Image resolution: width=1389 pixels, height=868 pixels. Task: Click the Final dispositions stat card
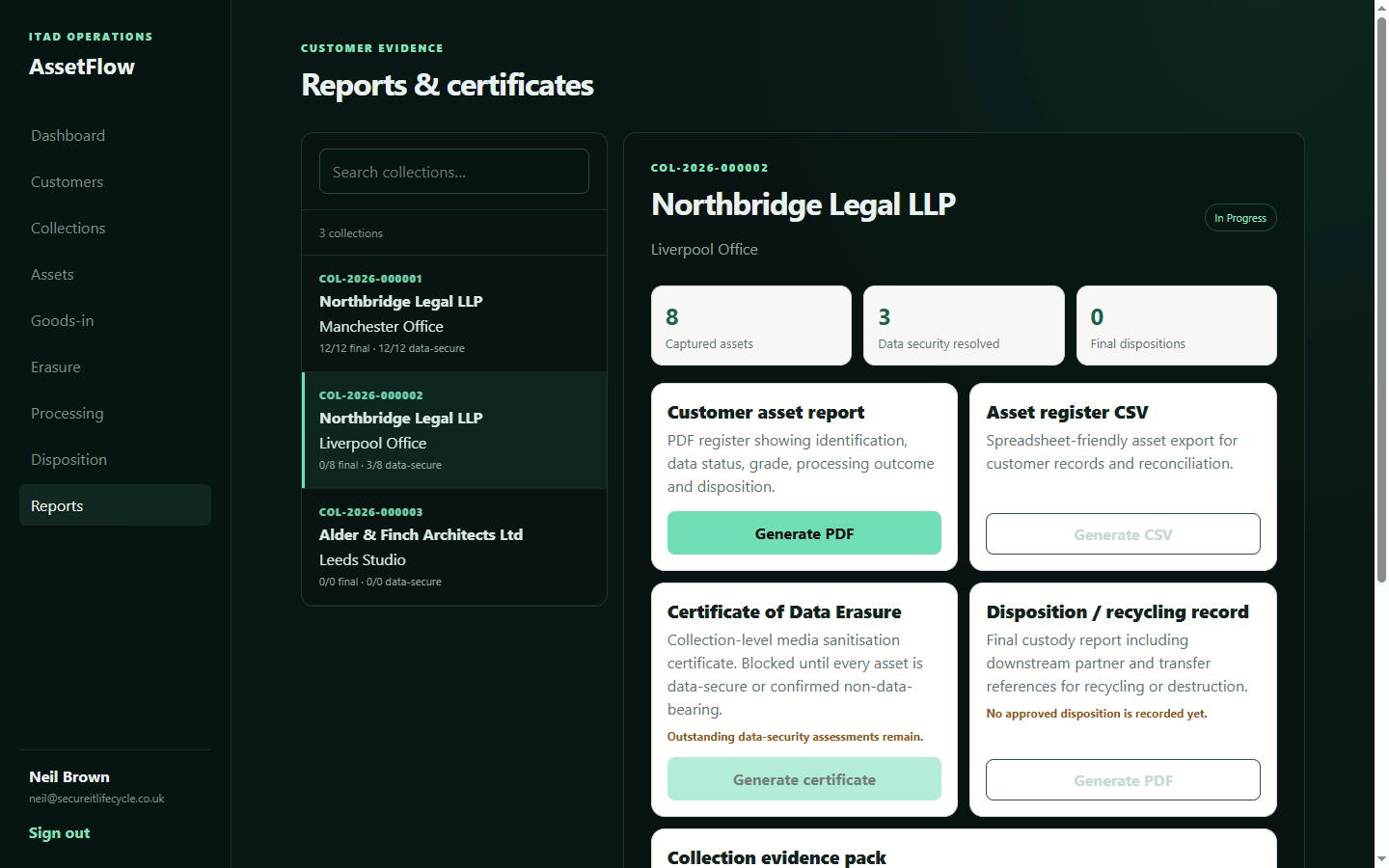point(1177,326)
